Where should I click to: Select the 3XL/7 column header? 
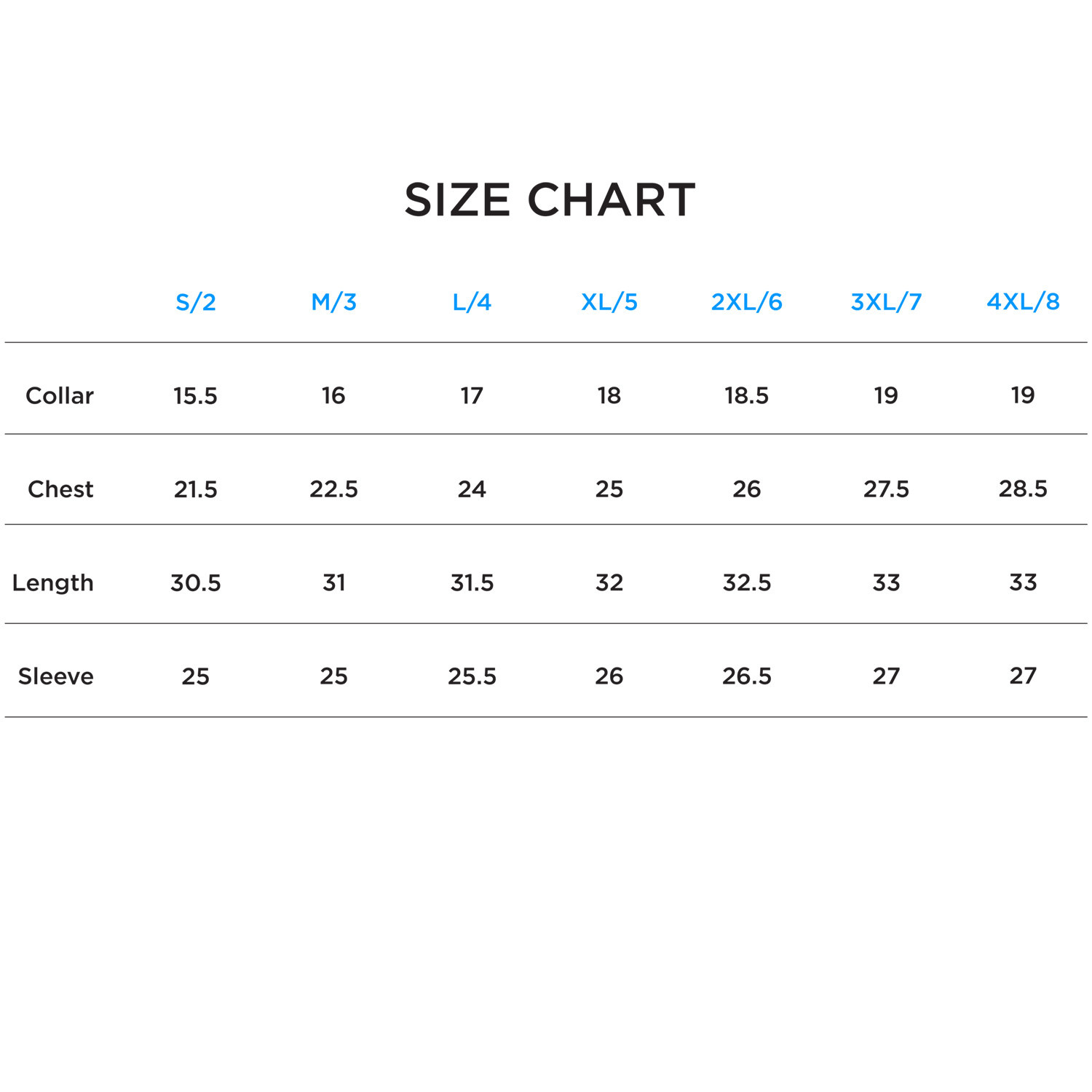click(x=886, y=301)
